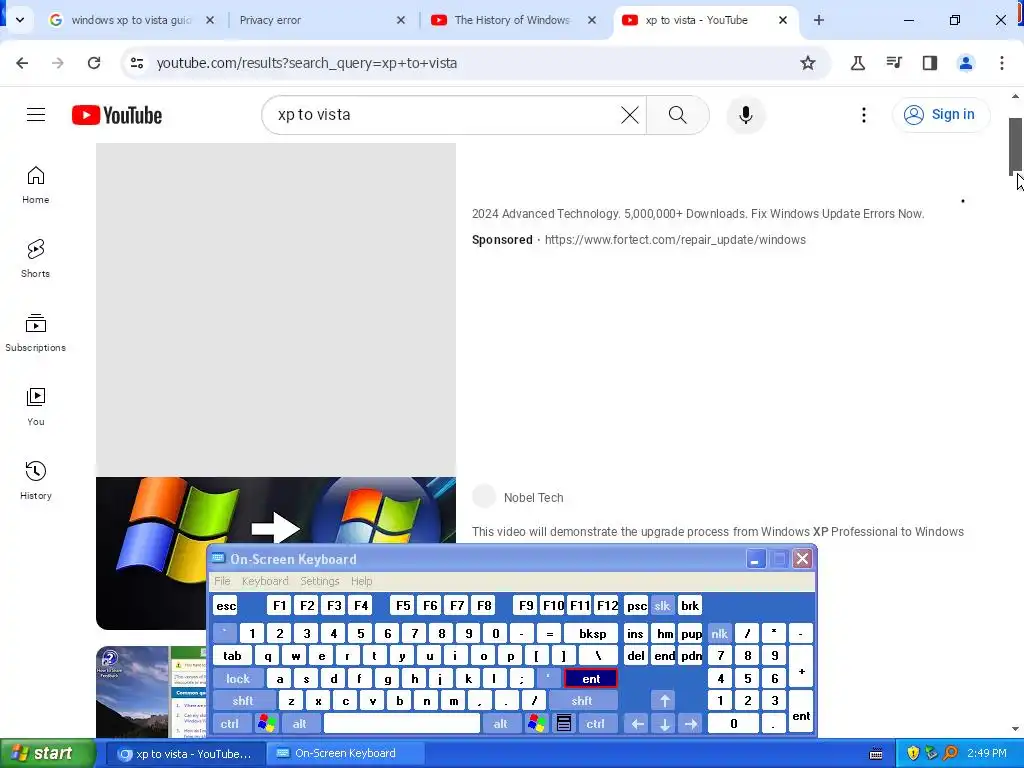View site information icon in address bar
The height and width of the screenshot is (768, 1024).
[x=136, y=63]
